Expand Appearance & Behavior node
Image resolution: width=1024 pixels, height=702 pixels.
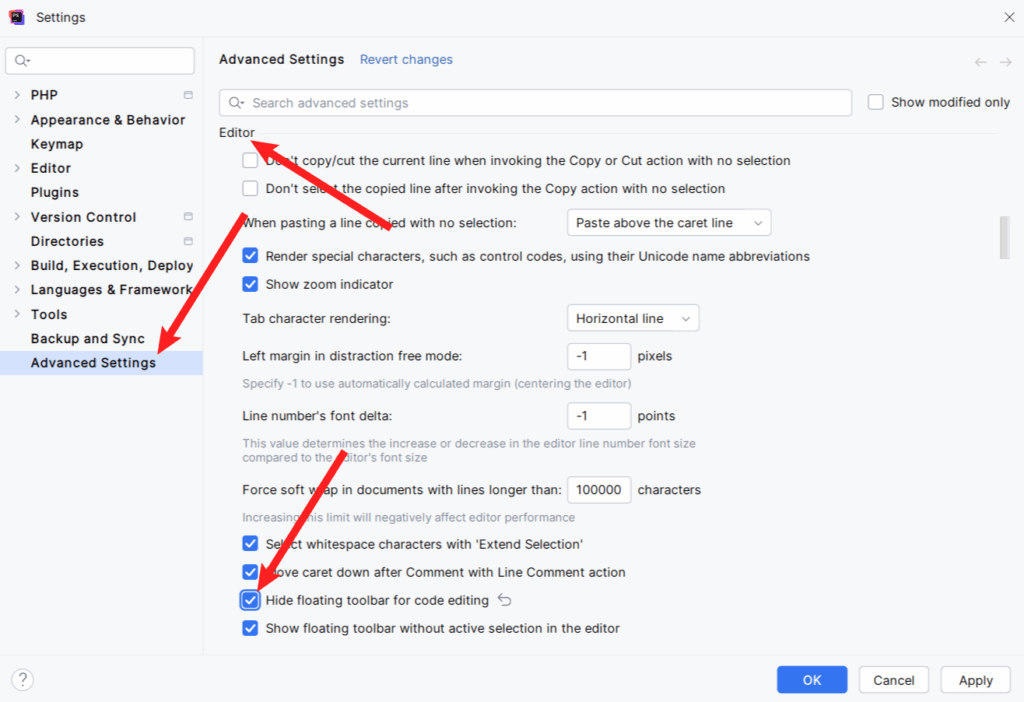pyautogui.click(x=17, y=120)
